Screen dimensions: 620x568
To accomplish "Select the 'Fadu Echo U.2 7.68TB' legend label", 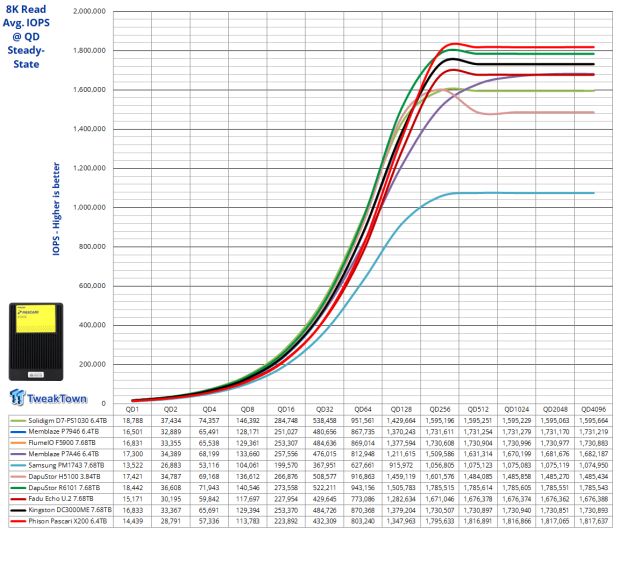I will coord(61,499).
